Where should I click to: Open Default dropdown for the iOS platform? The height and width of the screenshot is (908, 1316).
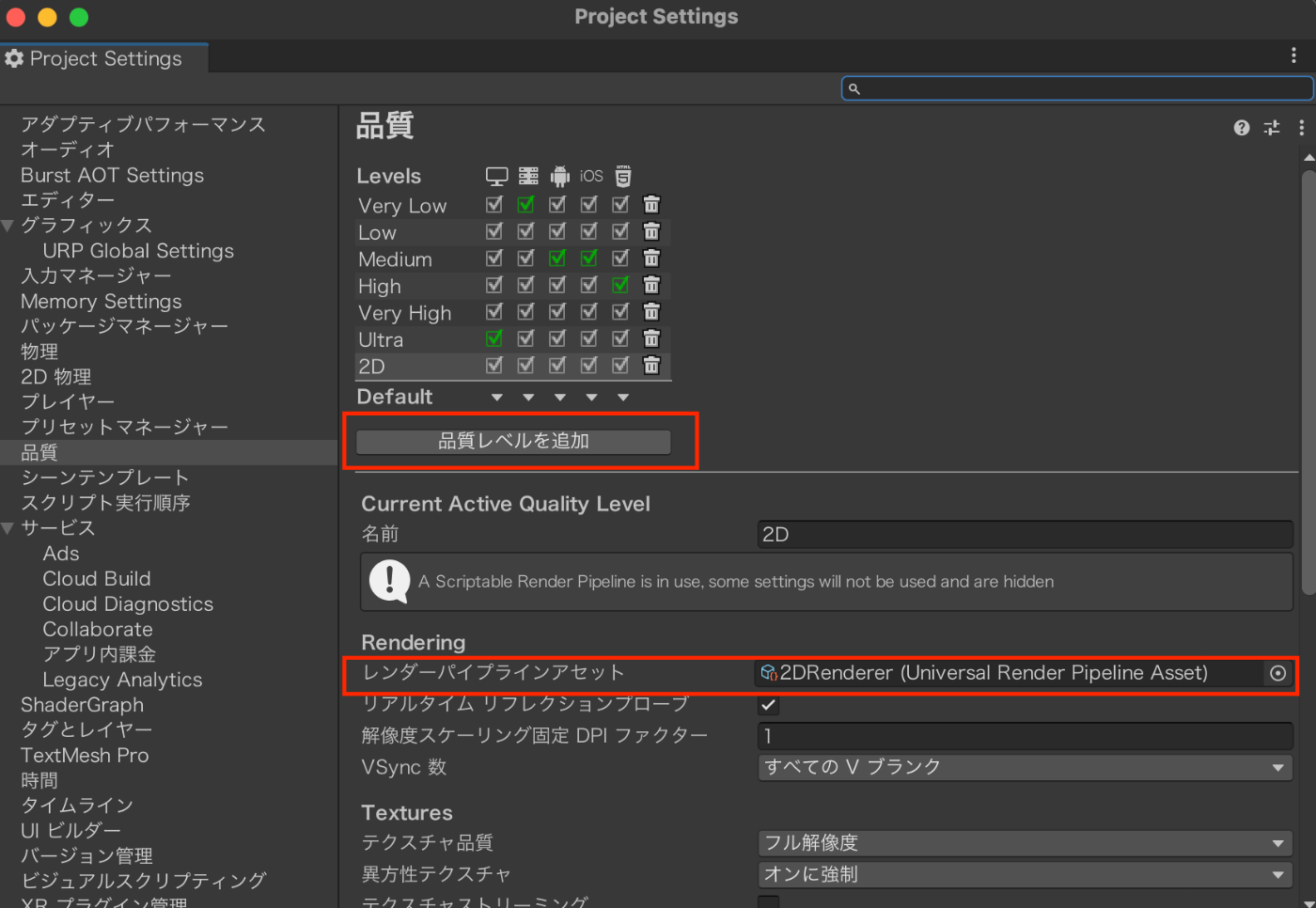pyautogui.click(x=591, y=398)
